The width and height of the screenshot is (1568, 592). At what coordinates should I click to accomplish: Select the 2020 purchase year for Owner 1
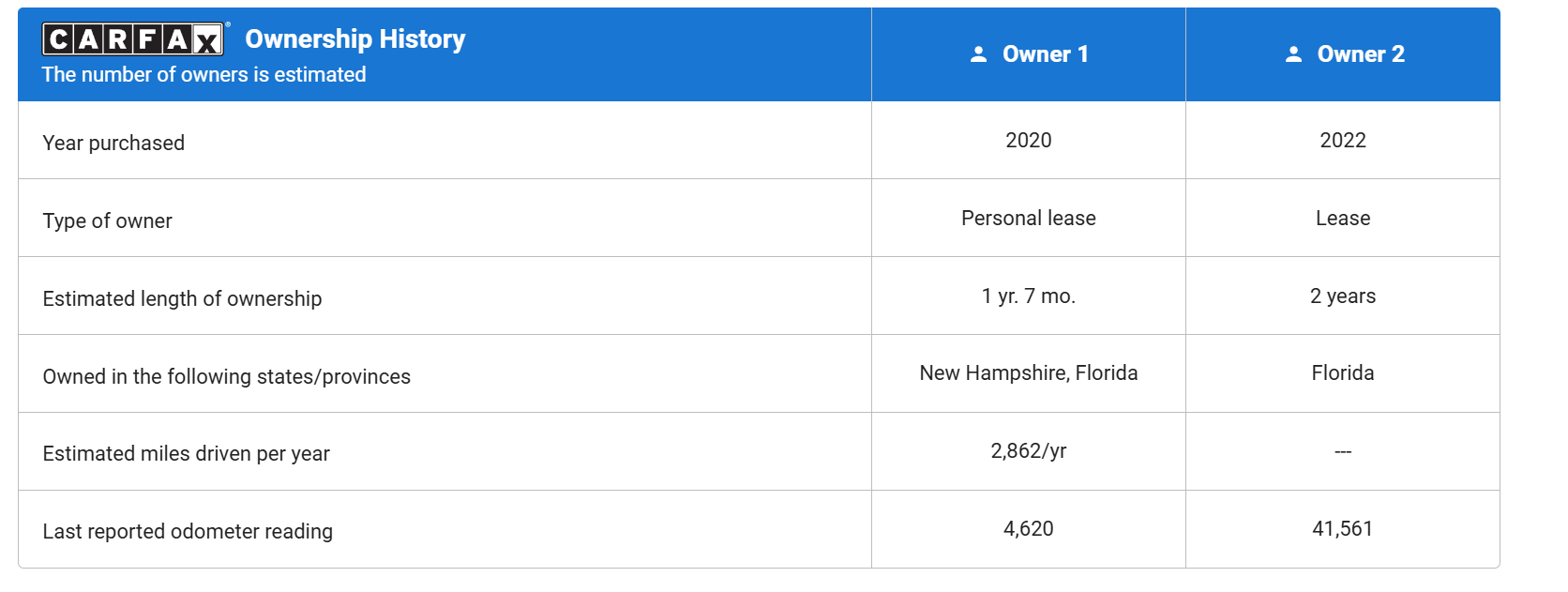pyautogui.click(x=1029, y=140)
